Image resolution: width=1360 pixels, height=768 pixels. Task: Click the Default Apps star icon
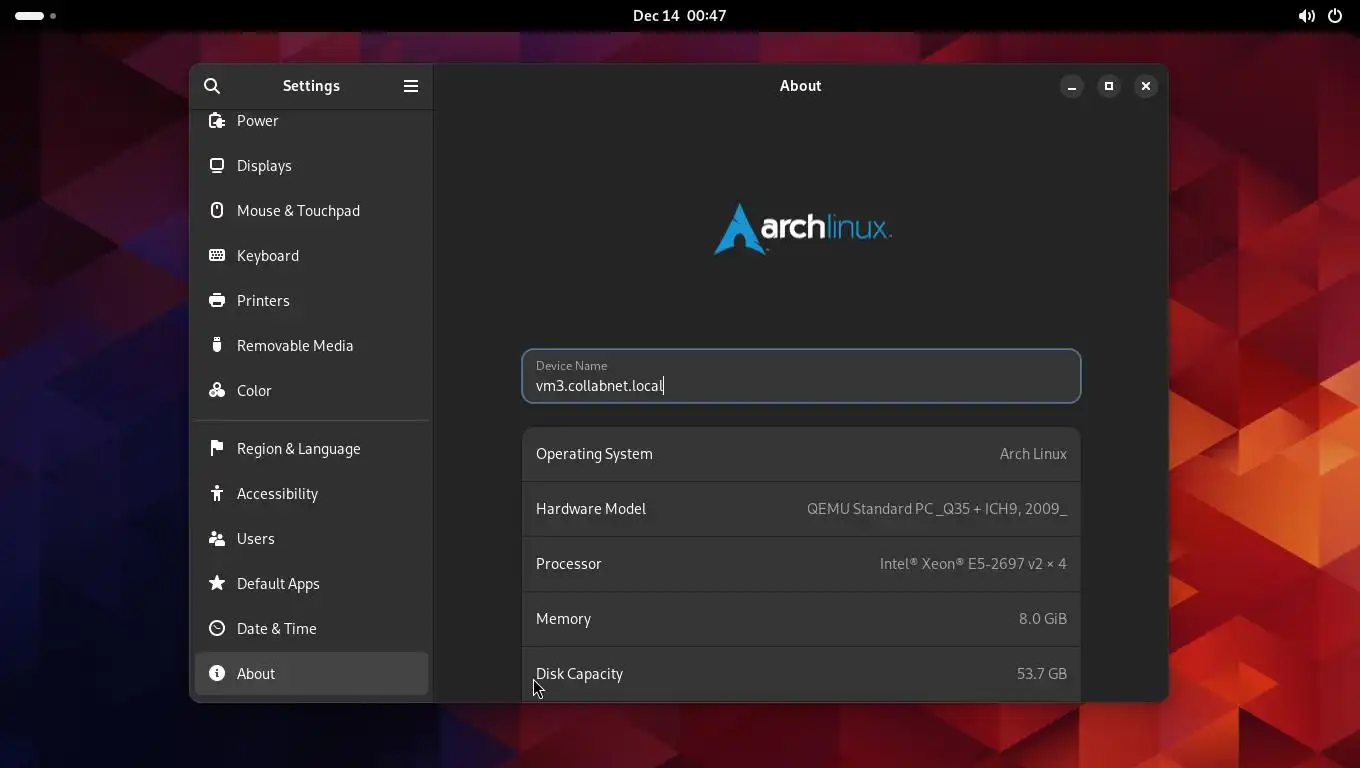coord(217,584)
